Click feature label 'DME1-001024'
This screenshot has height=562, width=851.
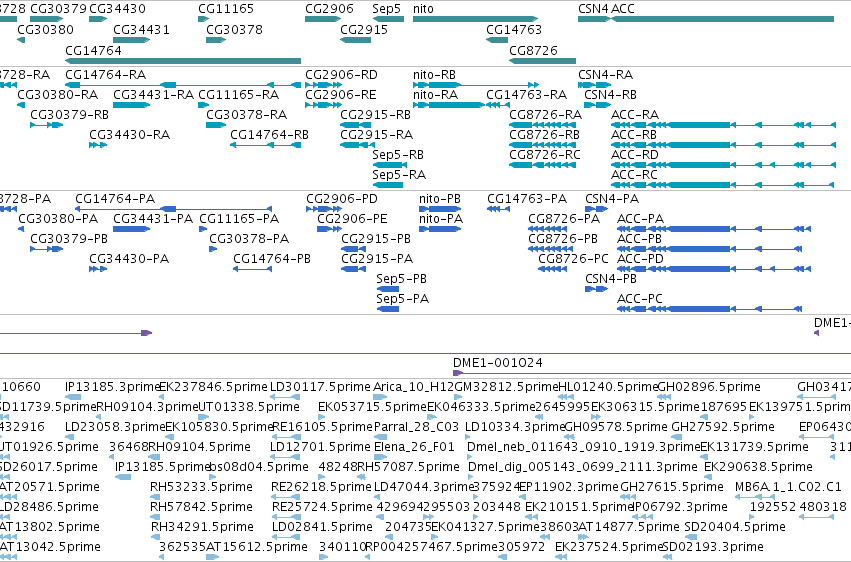click(497, 362)
